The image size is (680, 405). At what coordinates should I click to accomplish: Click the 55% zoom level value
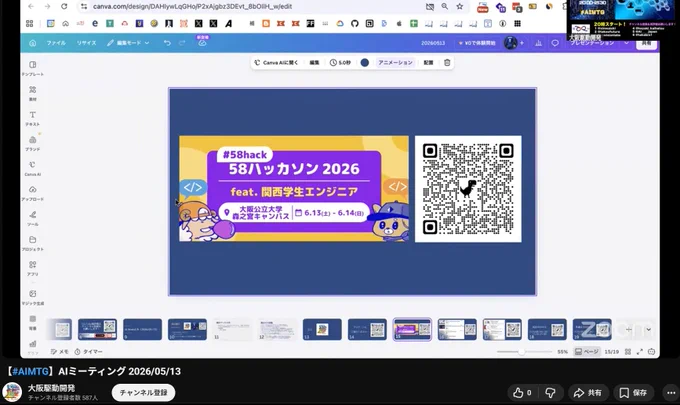pos(562,352)
